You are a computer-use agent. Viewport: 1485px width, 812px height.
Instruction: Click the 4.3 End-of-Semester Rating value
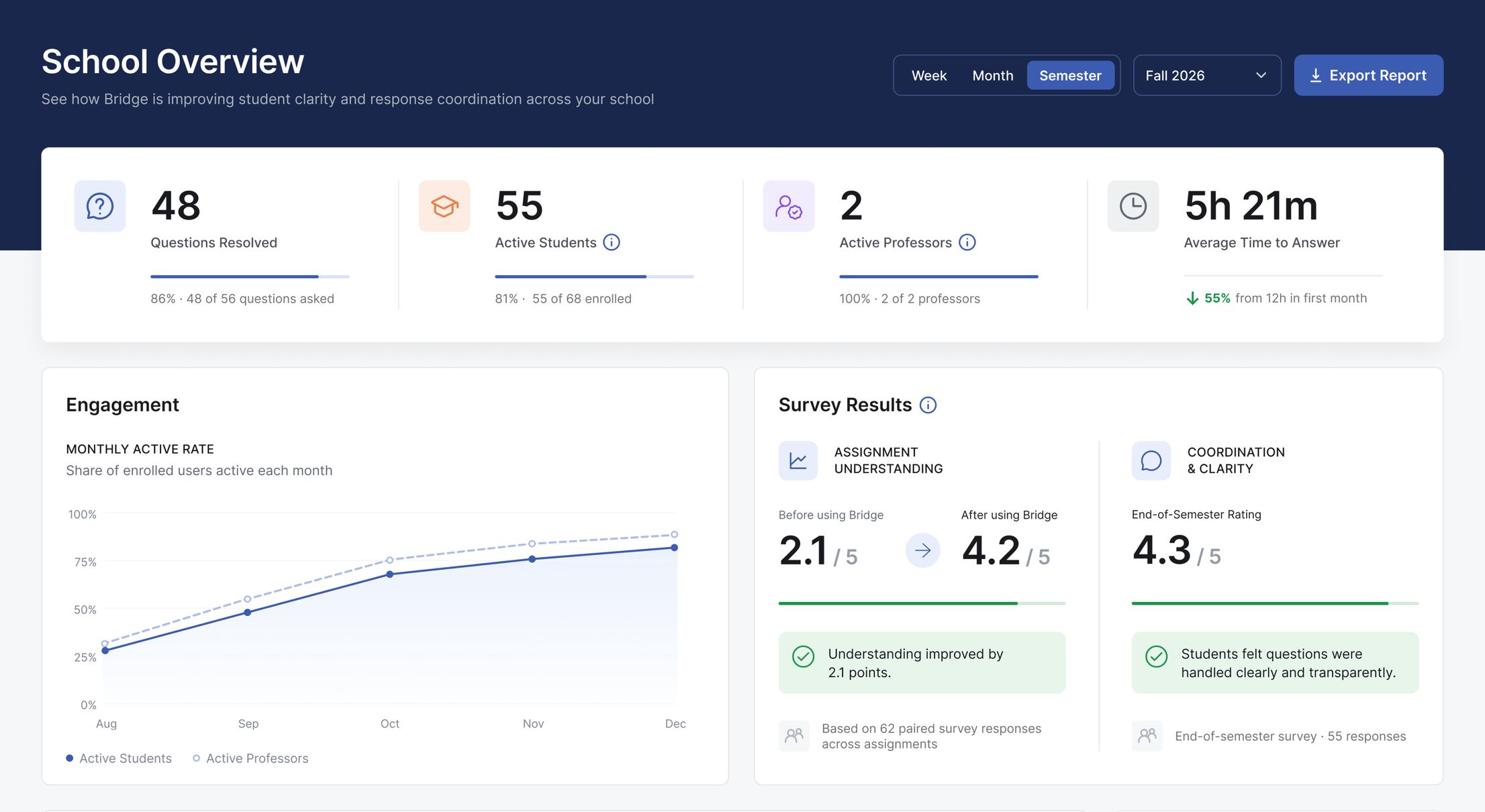pos(1161,550)
